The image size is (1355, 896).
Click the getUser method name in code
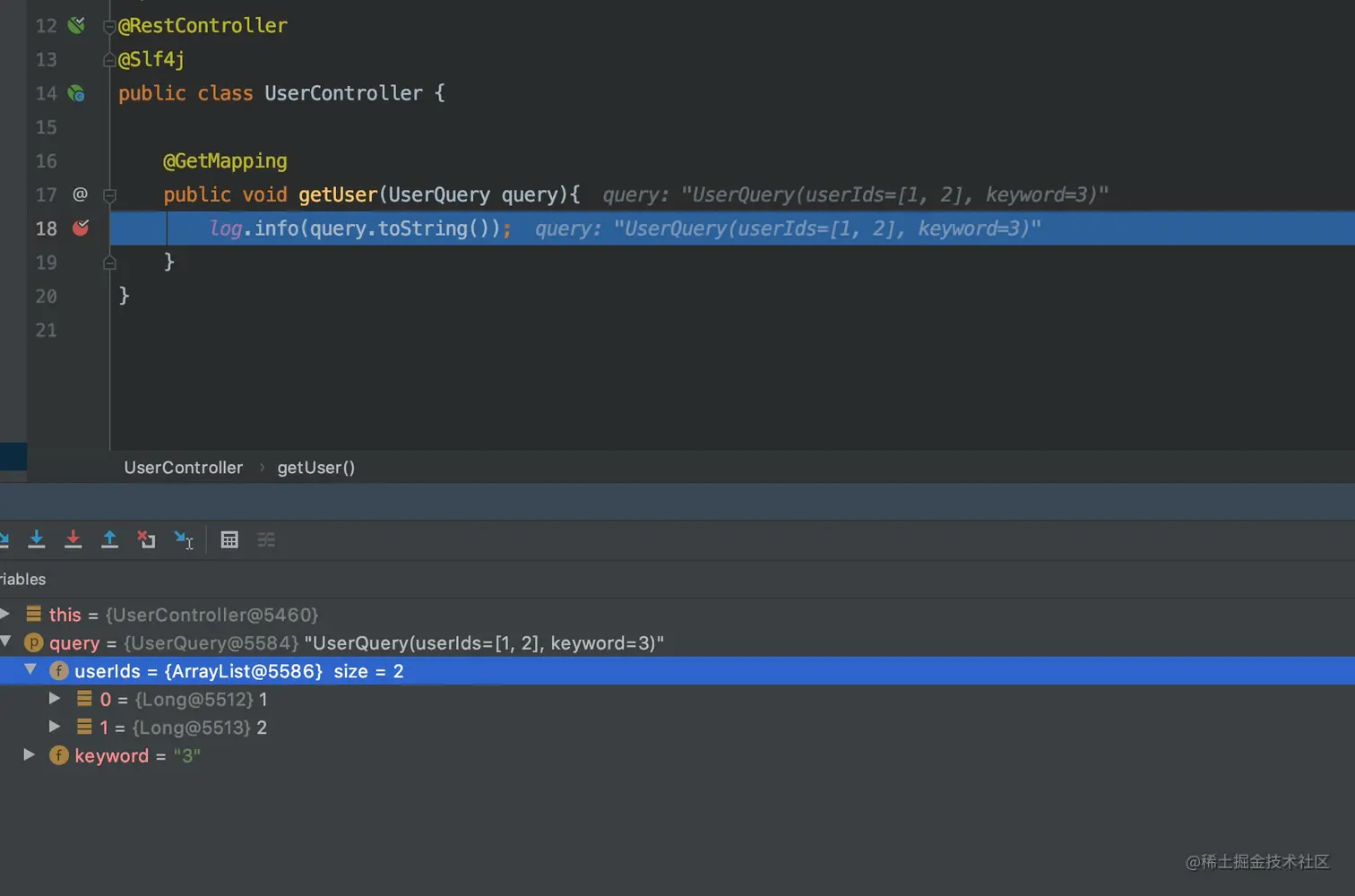tap(338, 194)
